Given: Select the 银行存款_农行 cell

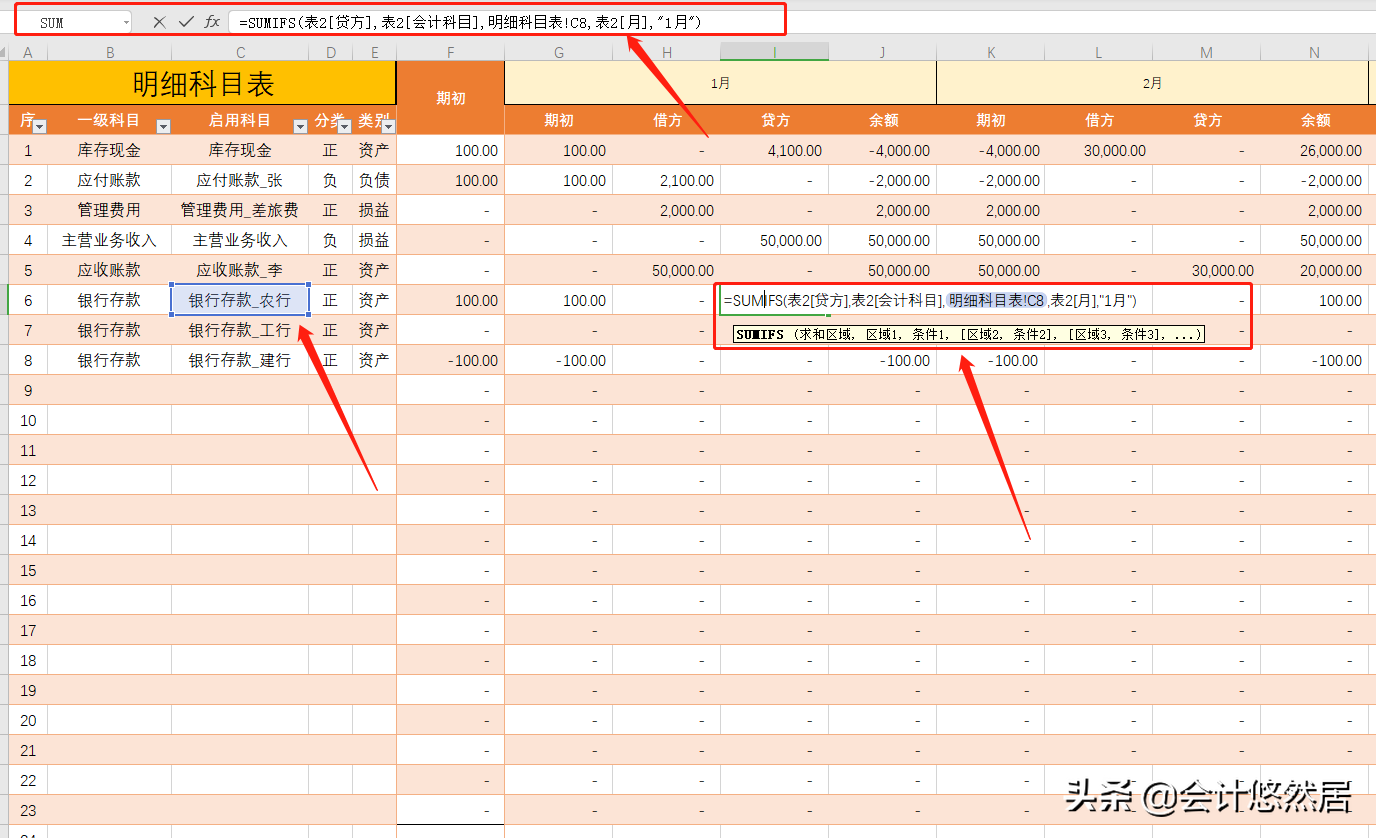Looking at the screenshot, I should click(x=240, y=300).
